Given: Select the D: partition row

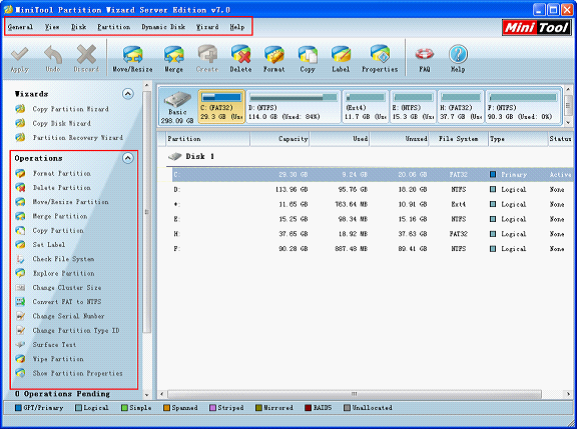Looking at the screenshot, I should (372, 190).
